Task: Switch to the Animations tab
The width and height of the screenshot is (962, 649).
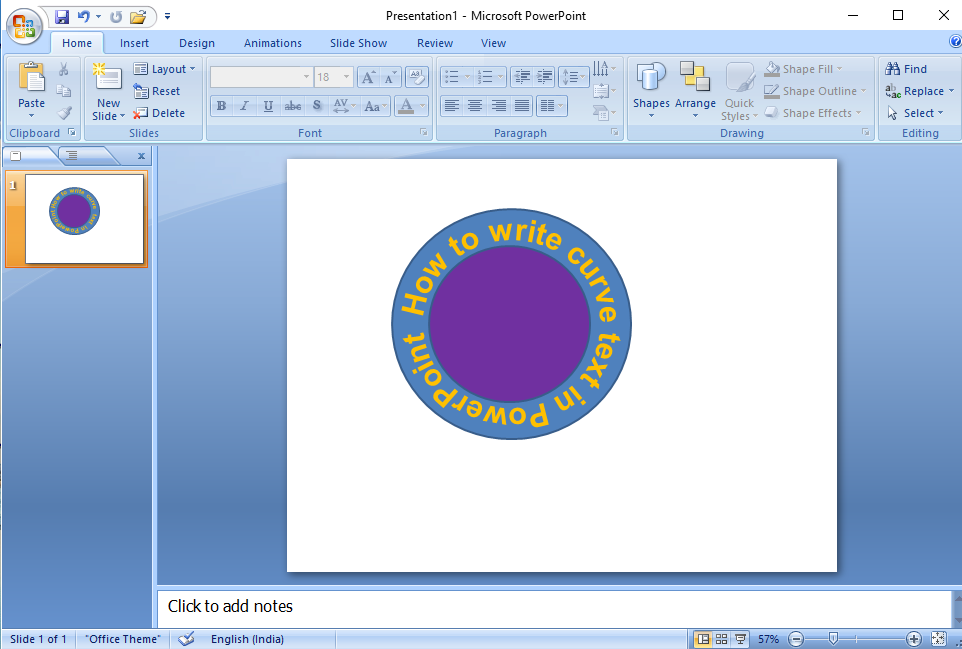Action: (x=272, y=43)
